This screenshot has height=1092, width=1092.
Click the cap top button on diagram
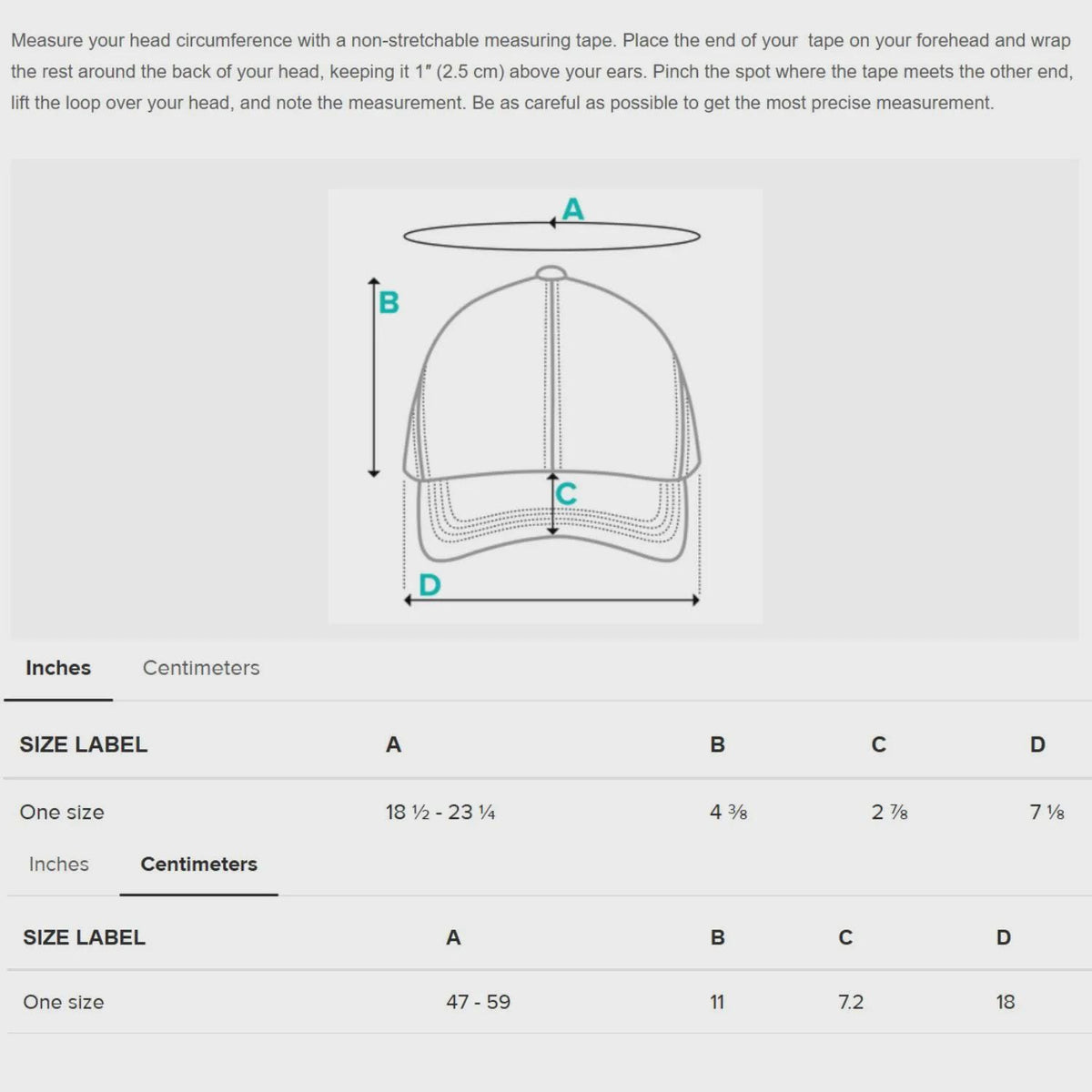(x=551, y=272)
